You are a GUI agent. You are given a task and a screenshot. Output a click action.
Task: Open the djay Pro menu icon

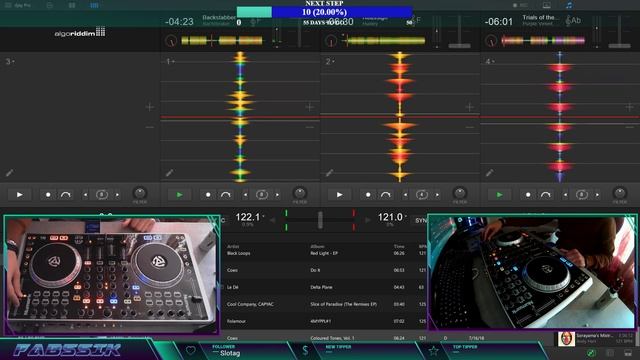[8, 5]
